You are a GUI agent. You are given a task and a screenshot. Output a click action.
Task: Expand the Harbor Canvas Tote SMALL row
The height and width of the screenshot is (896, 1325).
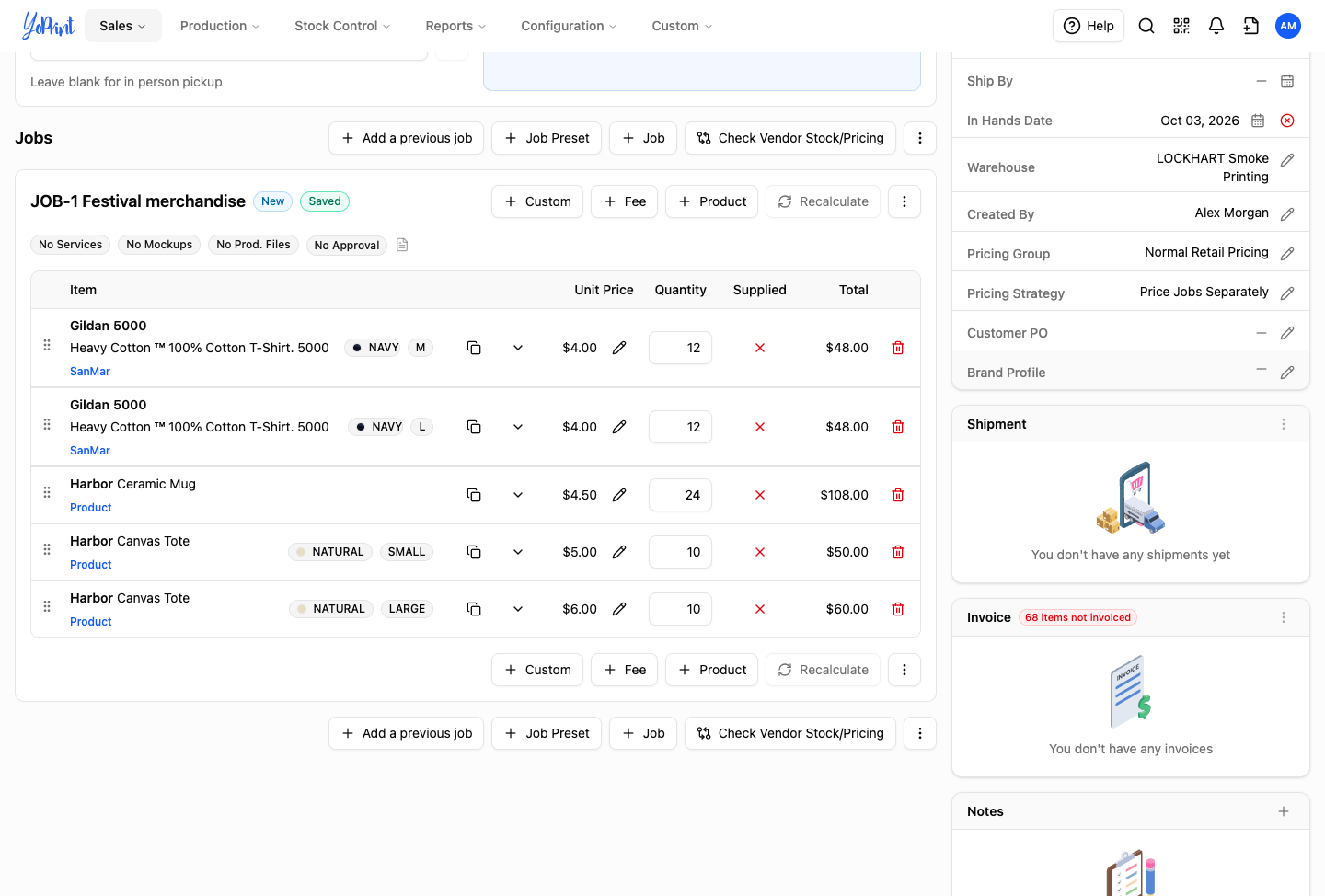coord(518,552)
